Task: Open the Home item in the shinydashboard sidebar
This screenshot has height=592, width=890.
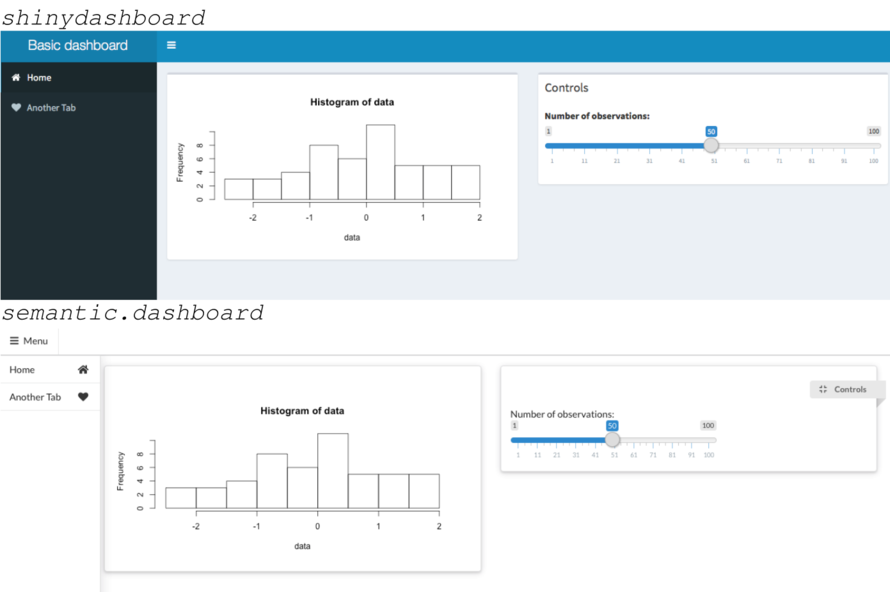Action: pos(78,78)
